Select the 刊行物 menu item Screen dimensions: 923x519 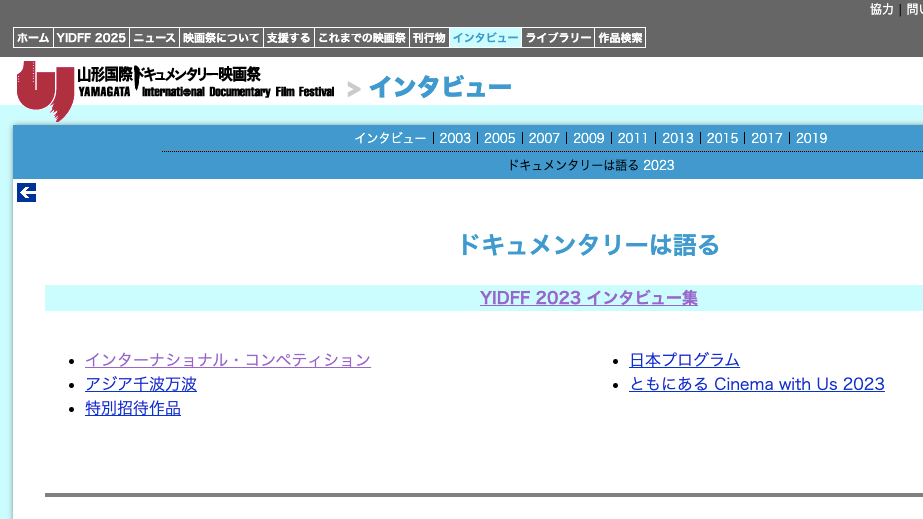429,38
